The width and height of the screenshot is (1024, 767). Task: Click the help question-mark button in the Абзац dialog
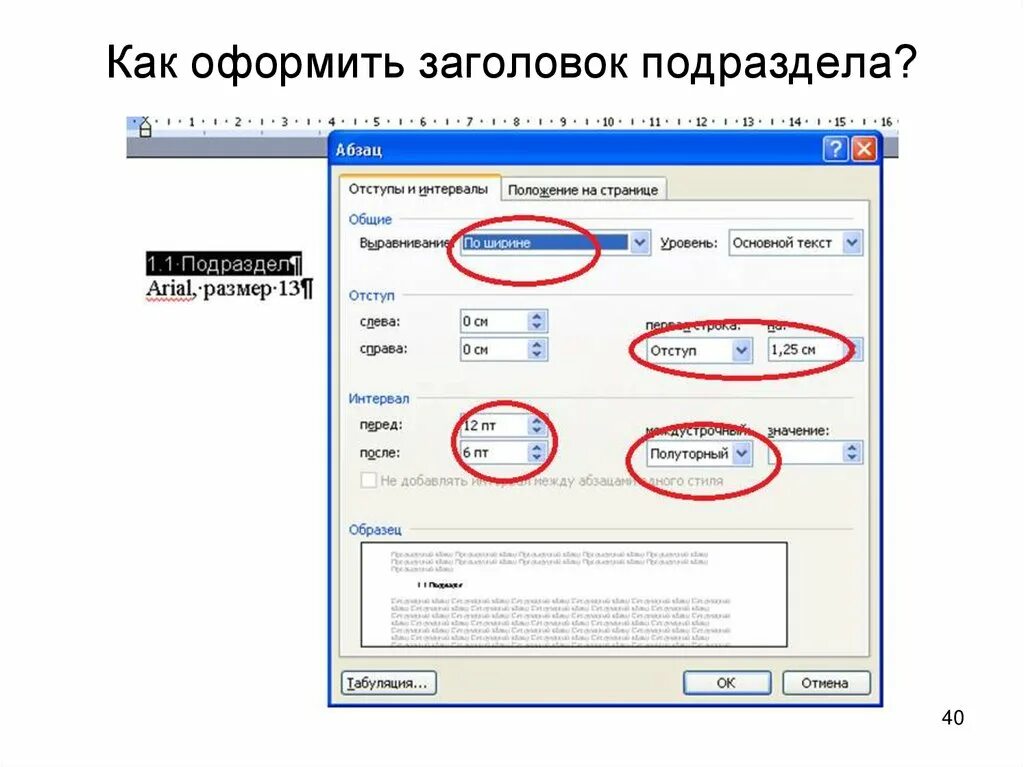coord(835,149)
